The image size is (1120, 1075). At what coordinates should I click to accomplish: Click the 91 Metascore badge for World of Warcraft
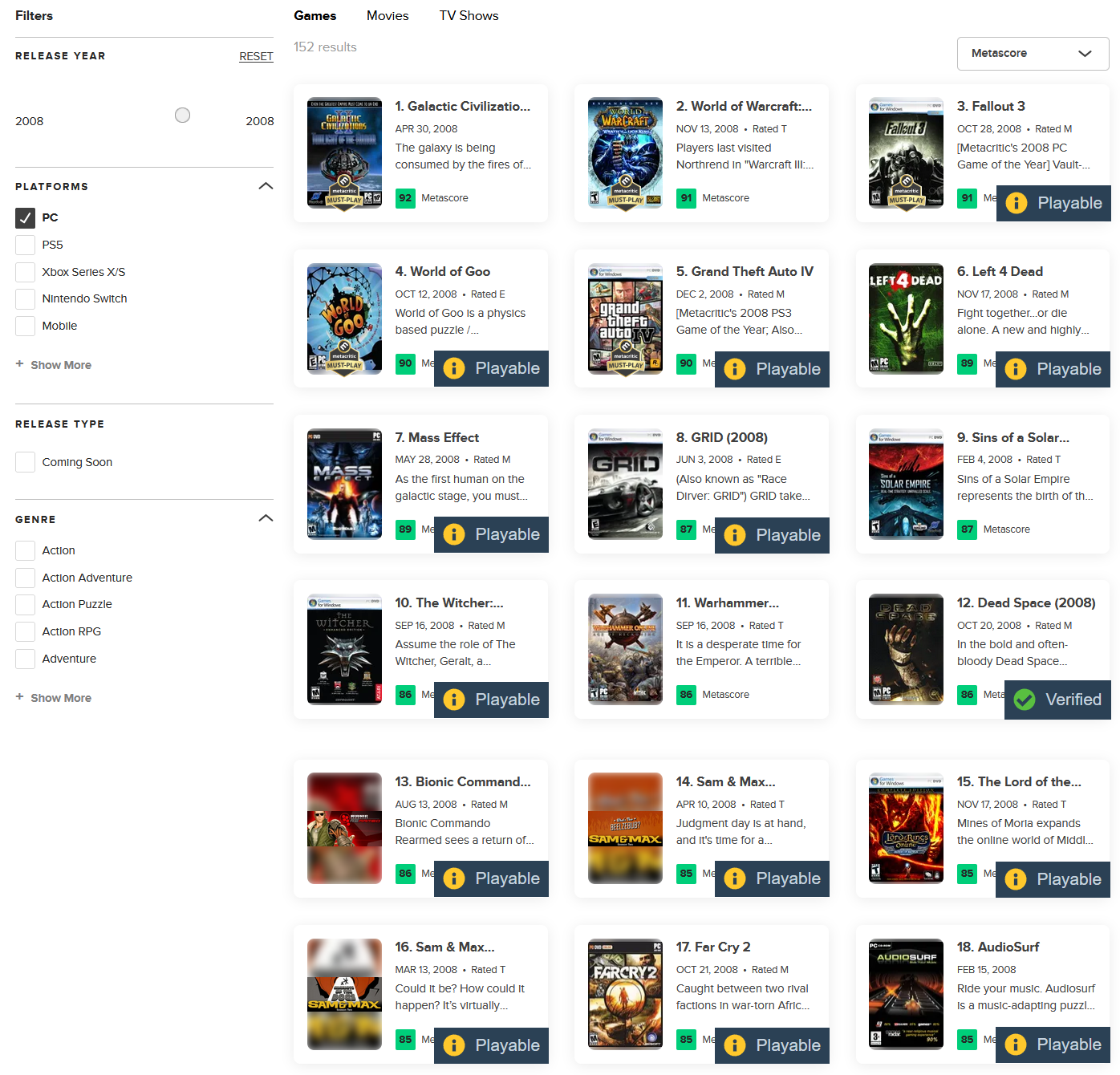coord(686,198)
